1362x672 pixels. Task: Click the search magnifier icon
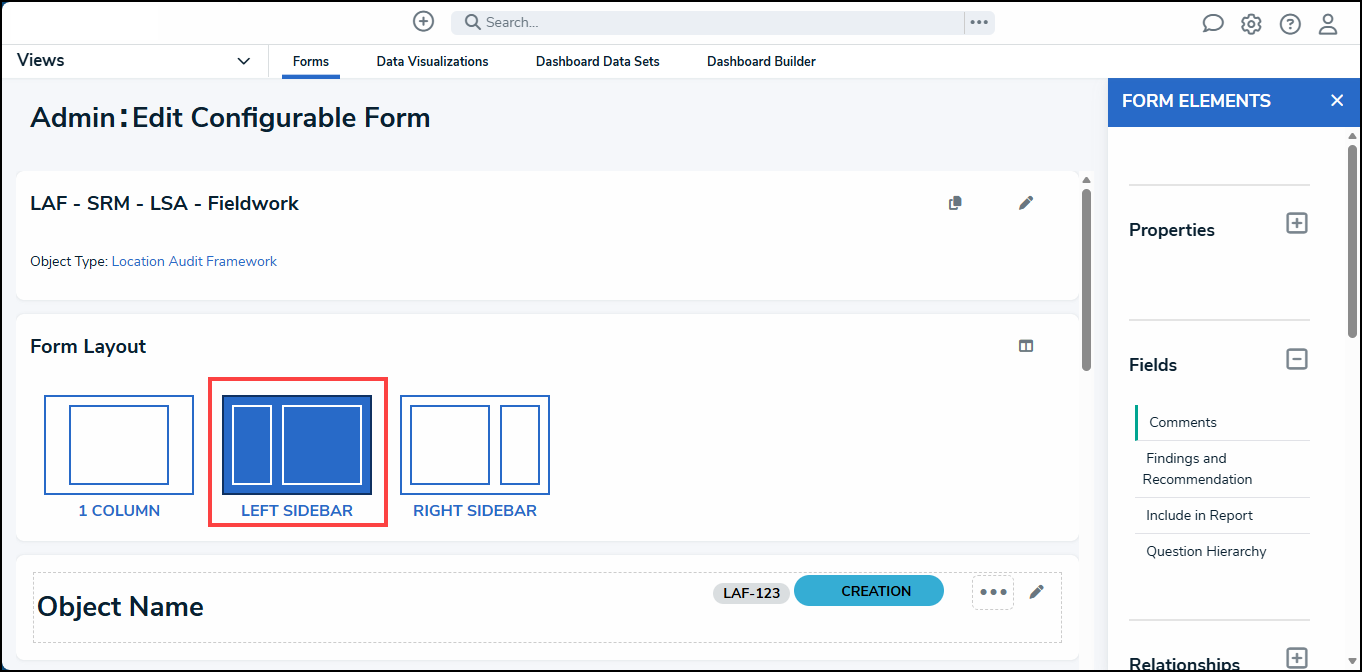[473, 22]
